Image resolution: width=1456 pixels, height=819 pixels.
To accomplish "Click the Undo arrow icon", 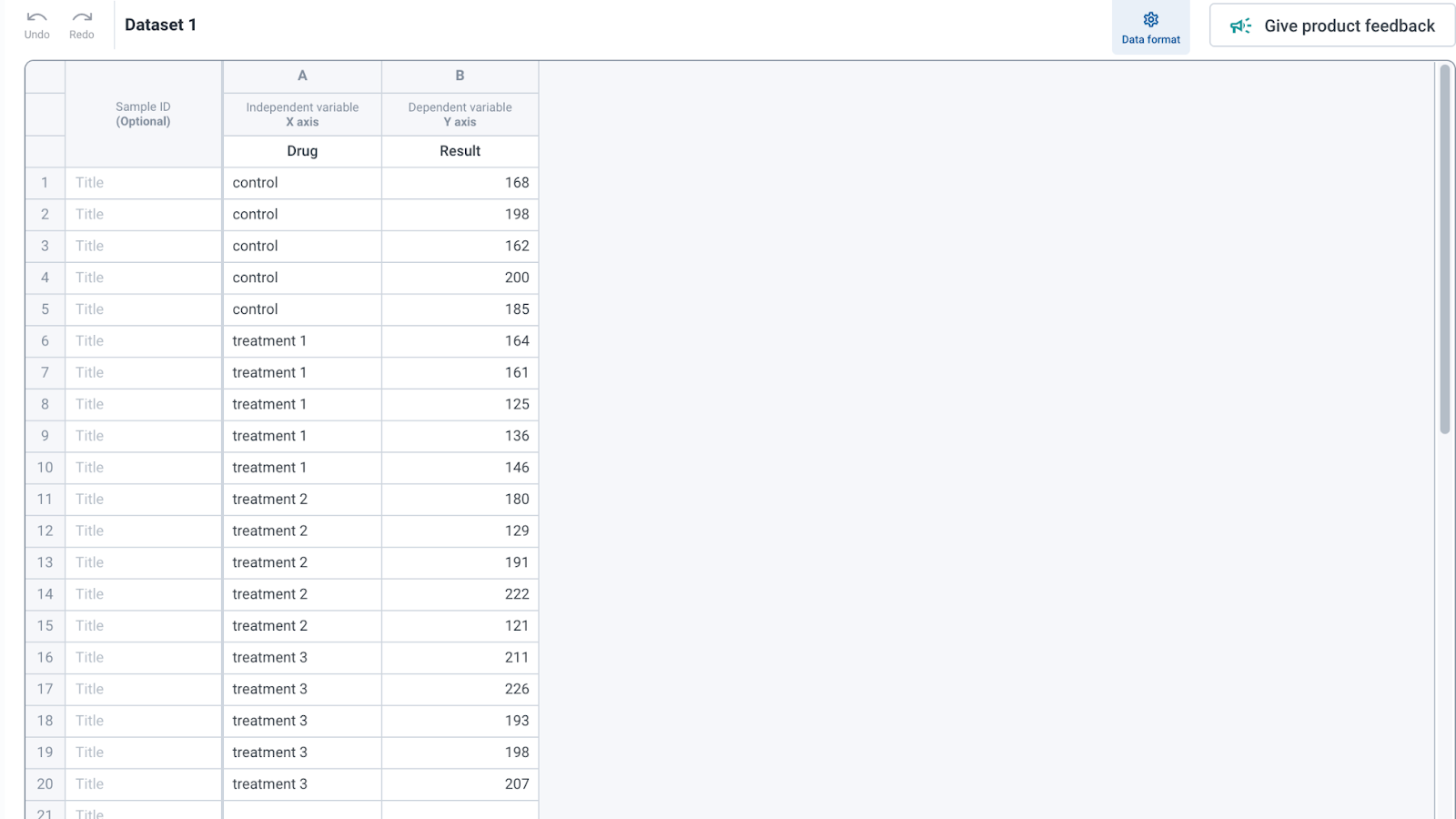I will point(36,18).
